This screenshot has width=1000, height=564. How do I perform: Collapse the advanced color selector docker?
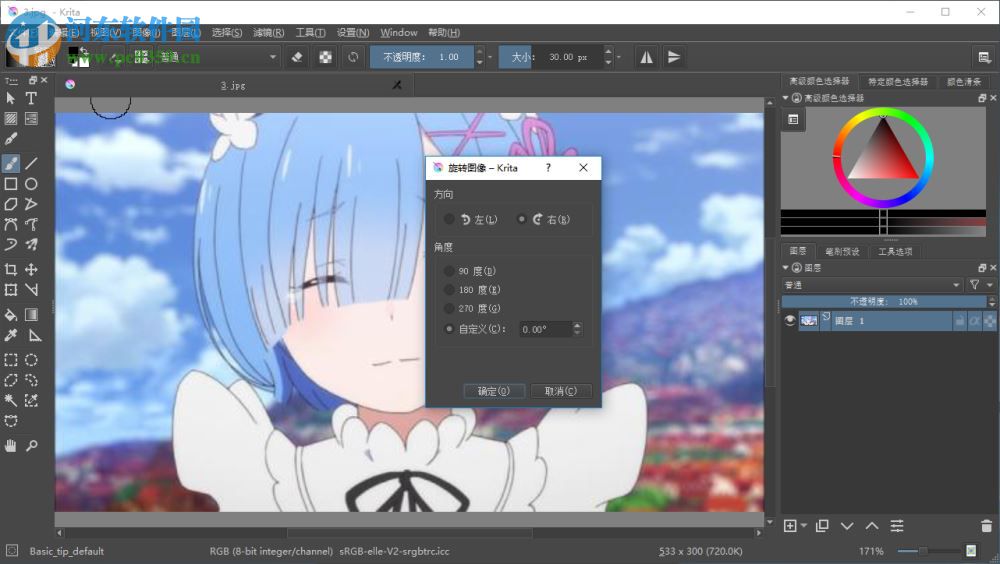pyautogui.click(x=786, y=98)
